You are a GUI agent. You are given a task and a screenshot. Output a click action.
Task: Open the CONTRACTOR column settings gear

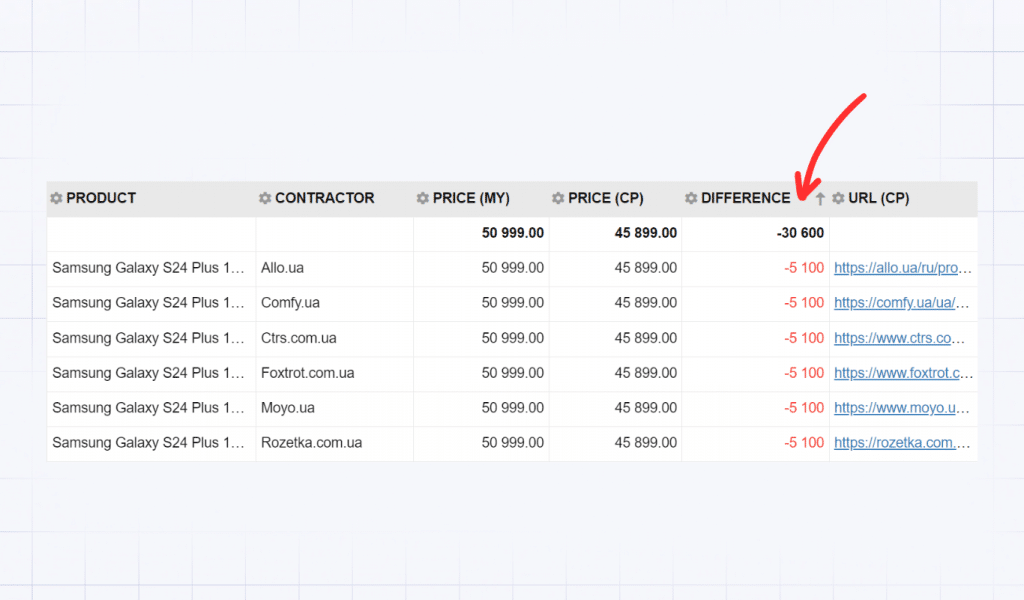click(265, 198)
